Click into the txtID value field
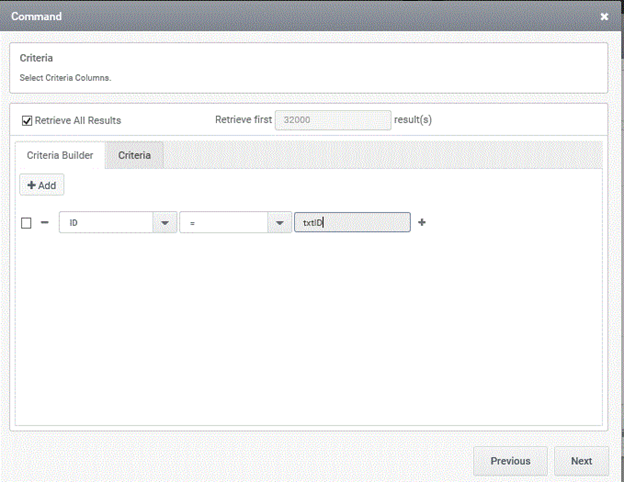Image resolution: width=624 pixels, height=482 pixels. click(352, 222)
